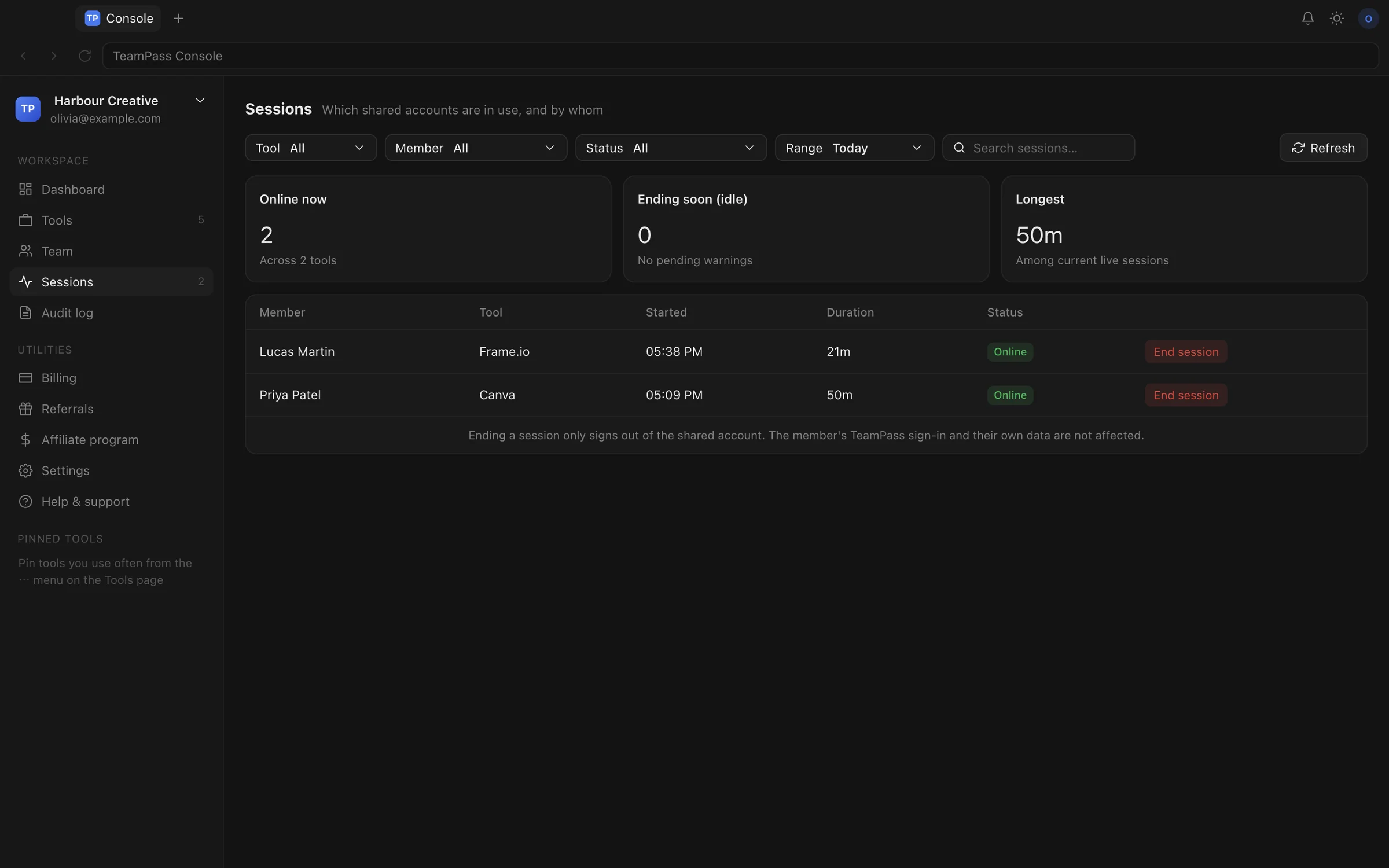Select Sessions in the sidebar
Image resolution: width=1389 pixels, height=868 pixels.
tap(111, 282)
